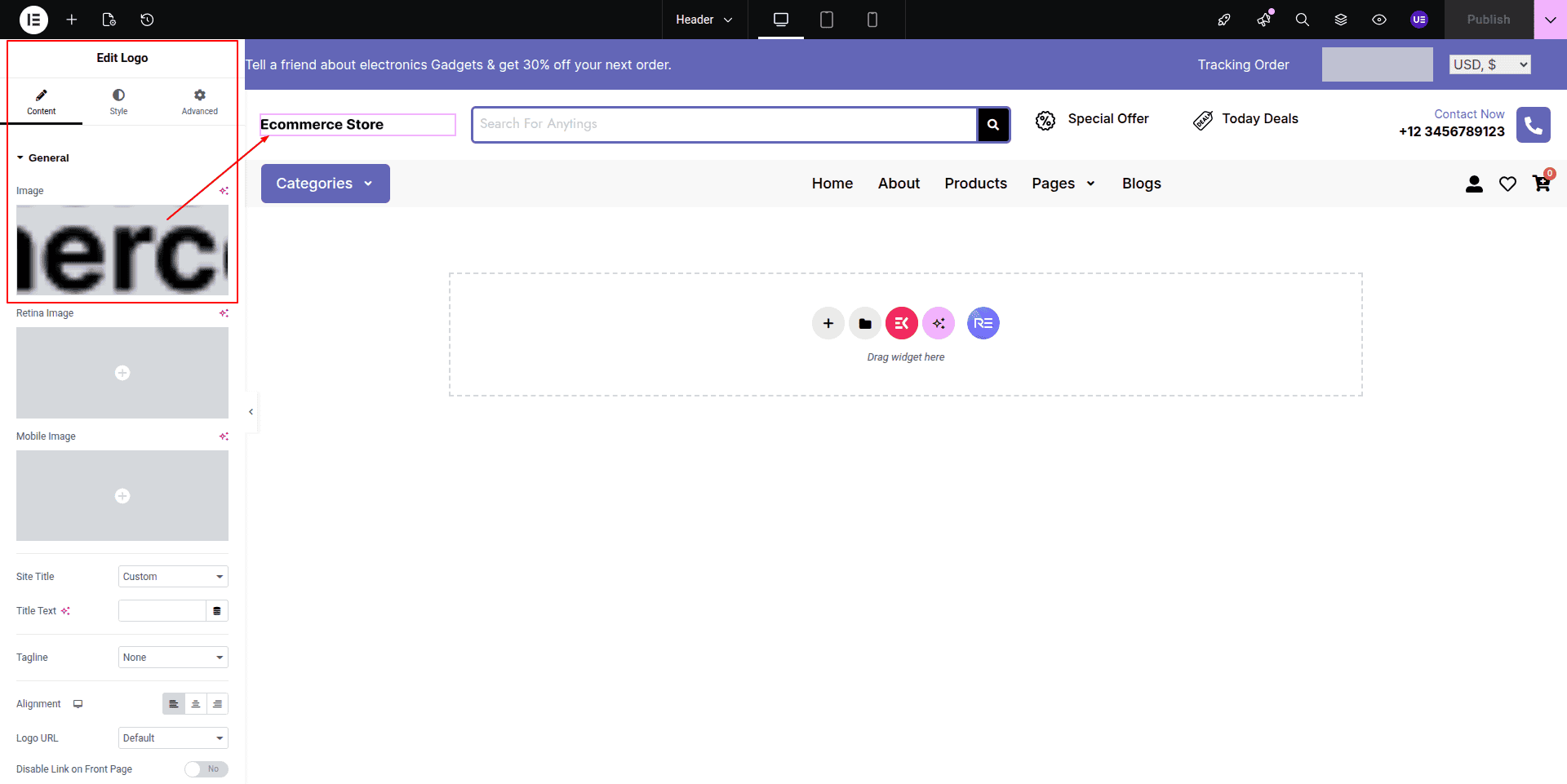Open the Finder search magnifier icon
The height and width of the screenshot is (784, 1567).
1302,20
